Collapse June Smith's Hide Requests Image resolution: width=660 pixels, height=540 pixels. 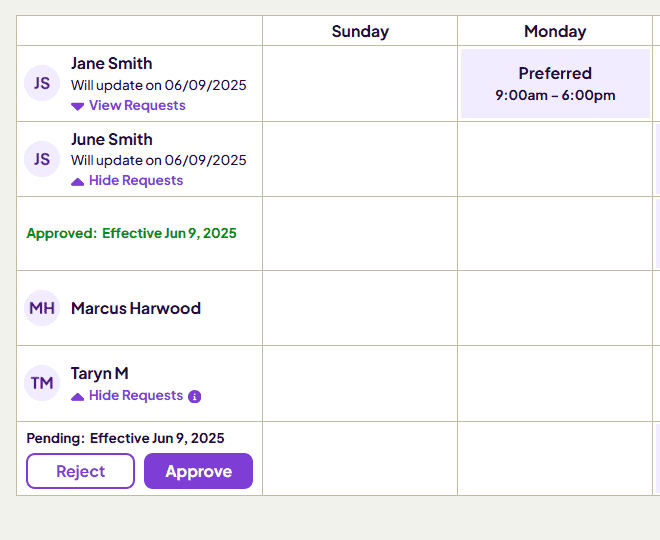click(136, 180)
